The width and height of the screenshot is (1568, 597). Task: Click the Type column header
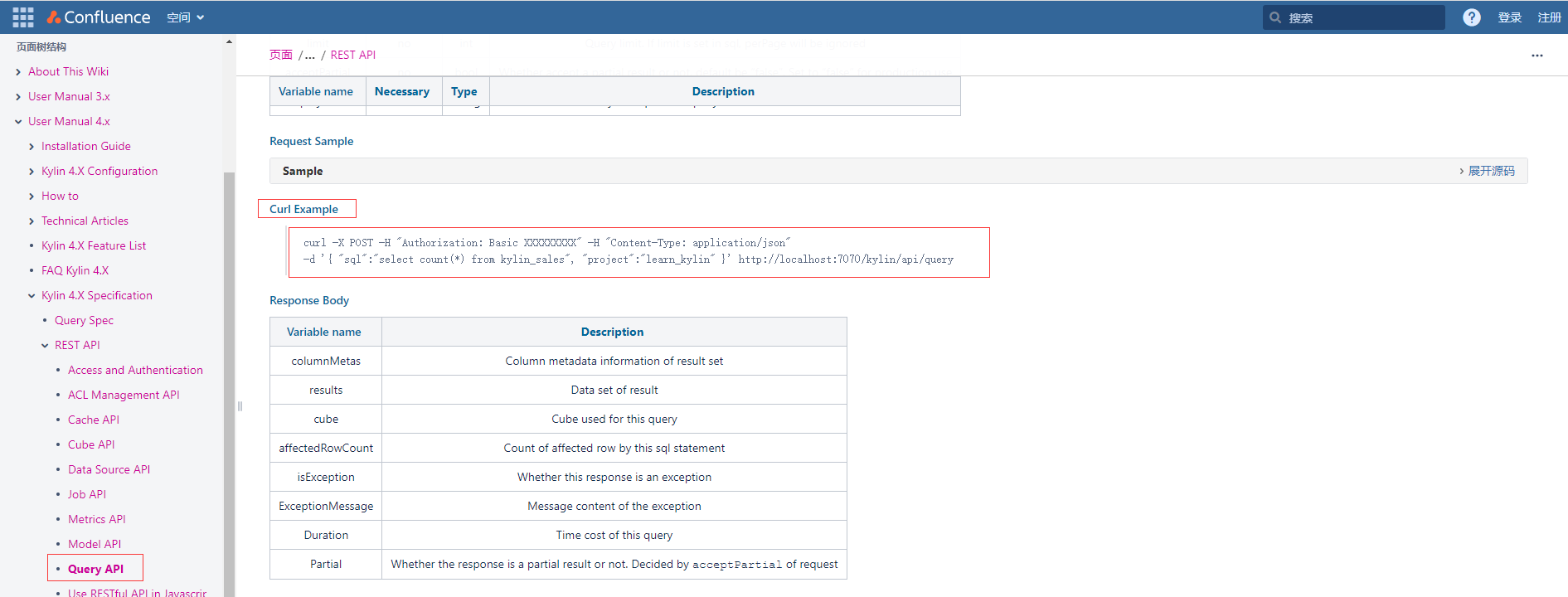pos(464,91)
